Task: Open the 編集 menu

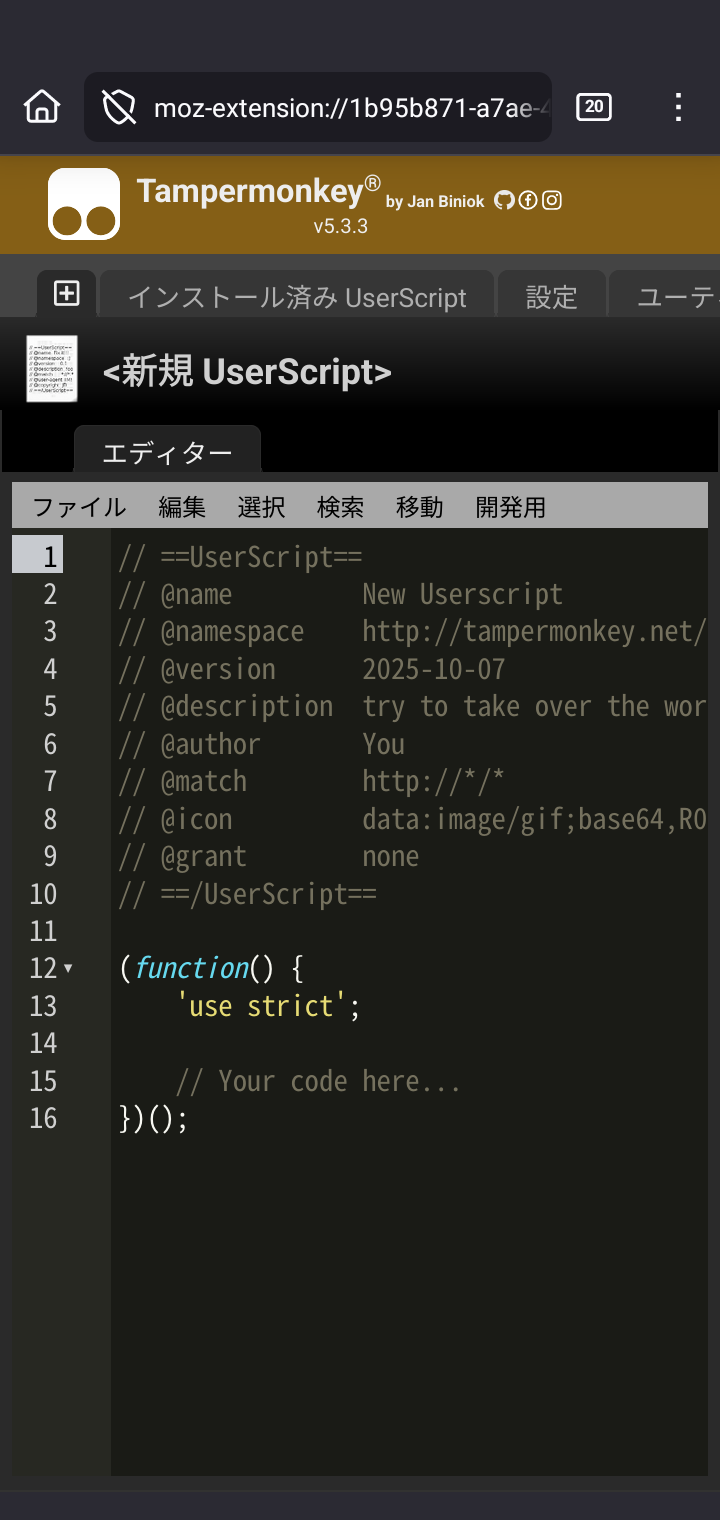Action: [x=182, y=507]
